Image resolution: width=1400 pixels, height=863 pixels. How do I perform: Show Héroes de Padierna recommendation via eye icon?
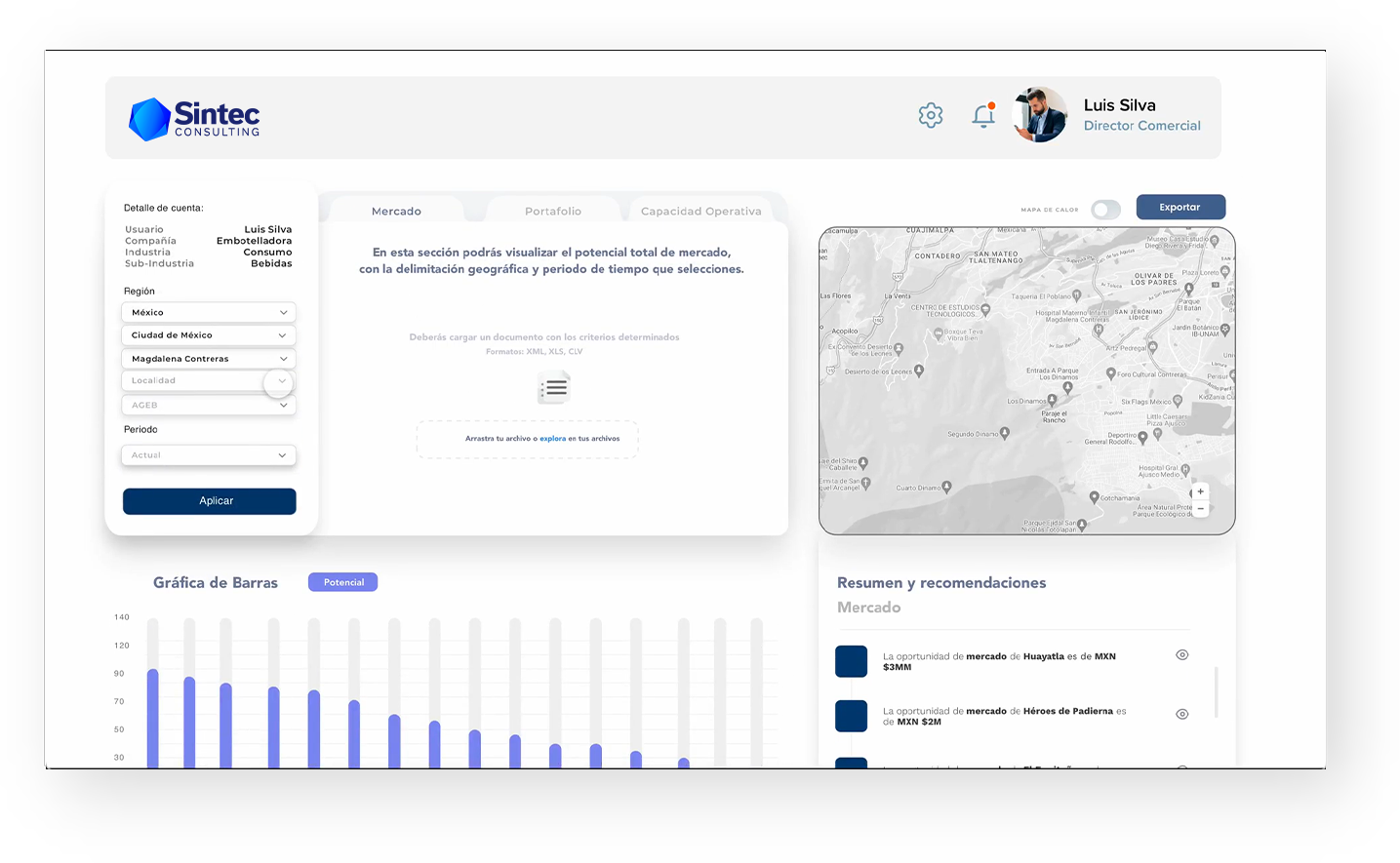pyautogui.click(x=1182, y=715)
